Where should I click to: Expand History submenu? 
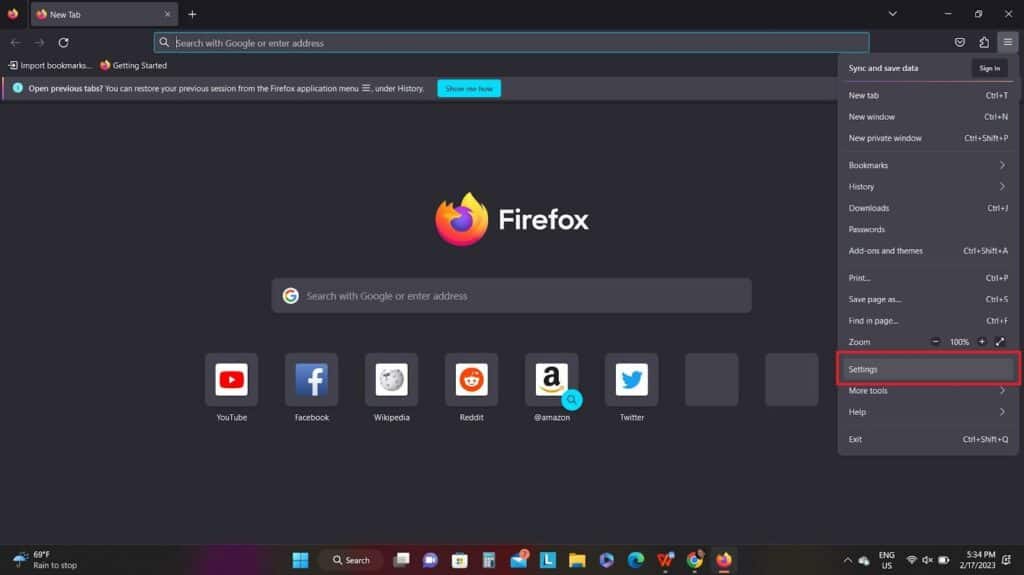[x=927, y=187]
